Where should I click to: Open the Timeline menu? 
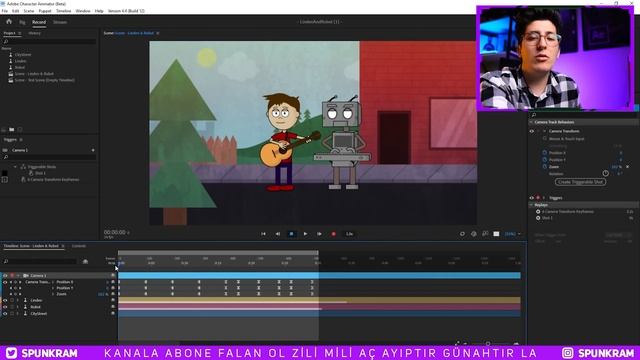63,11
